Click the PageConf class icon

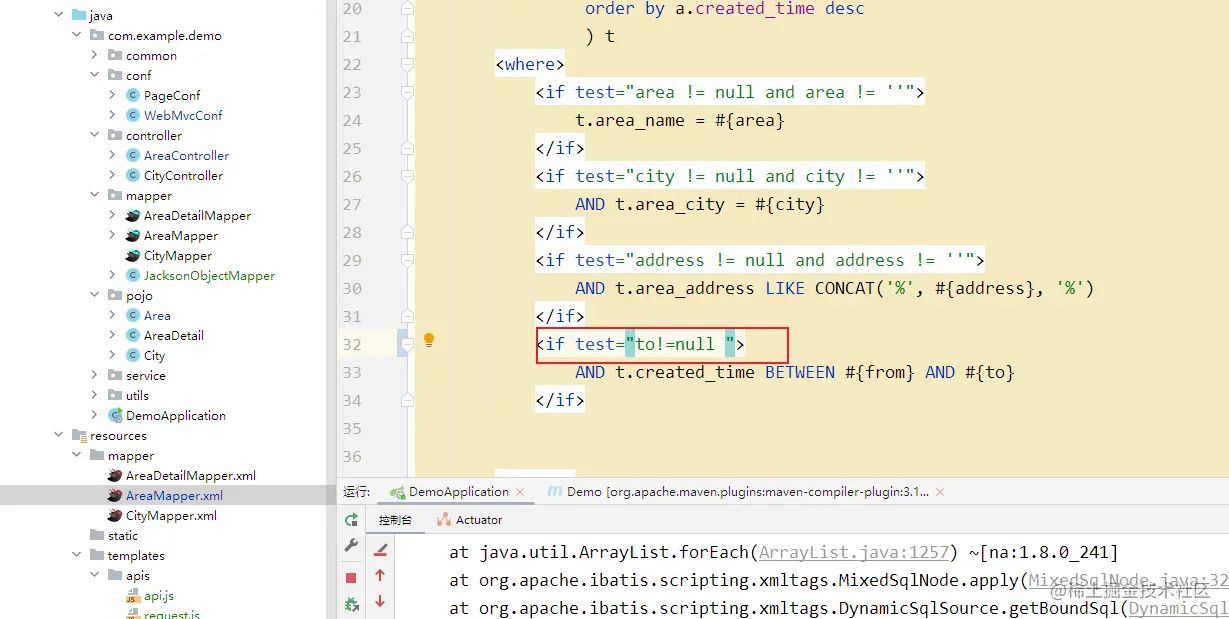[133, 96]
